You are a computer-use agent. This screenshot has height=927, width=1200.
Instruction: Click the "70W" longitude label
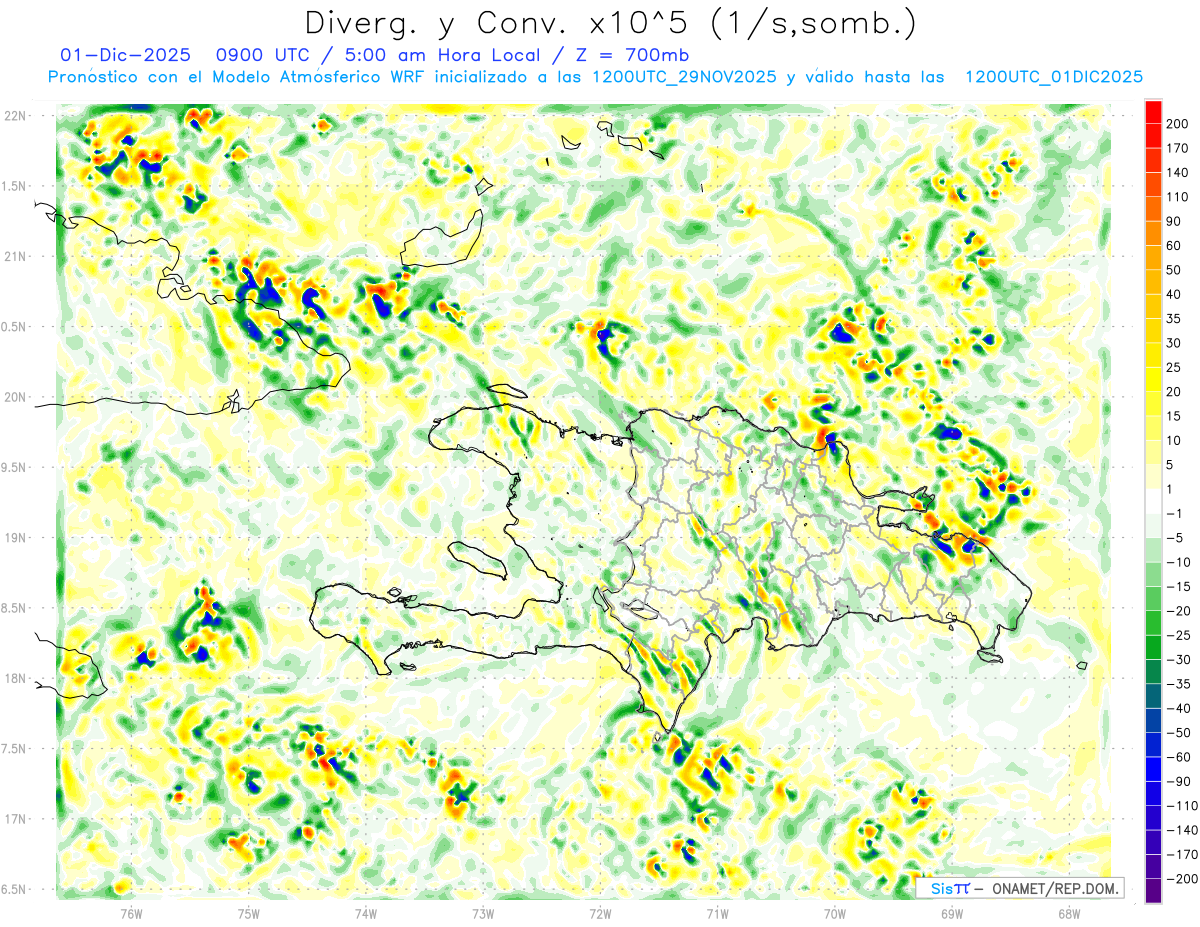click(834, 913)
